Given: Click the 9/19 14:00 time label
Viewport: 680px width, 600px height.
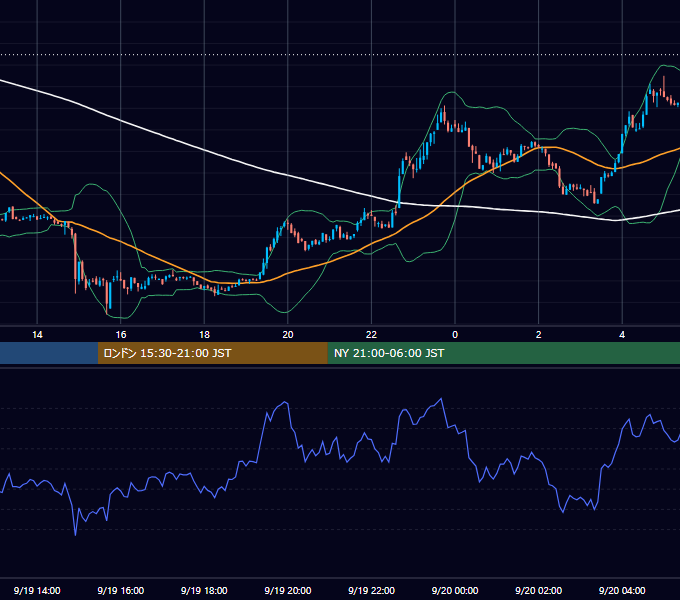Looking at the screenshot, I should 37,590.
